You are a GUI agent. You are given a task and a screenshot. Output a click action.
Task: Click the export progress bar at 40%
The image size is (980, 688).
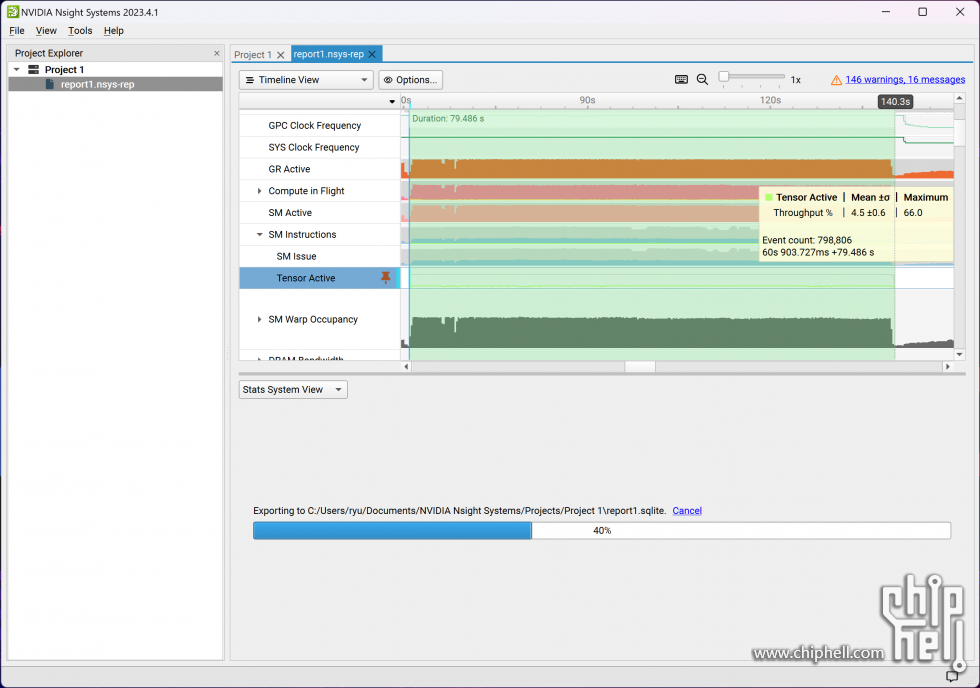602,531
